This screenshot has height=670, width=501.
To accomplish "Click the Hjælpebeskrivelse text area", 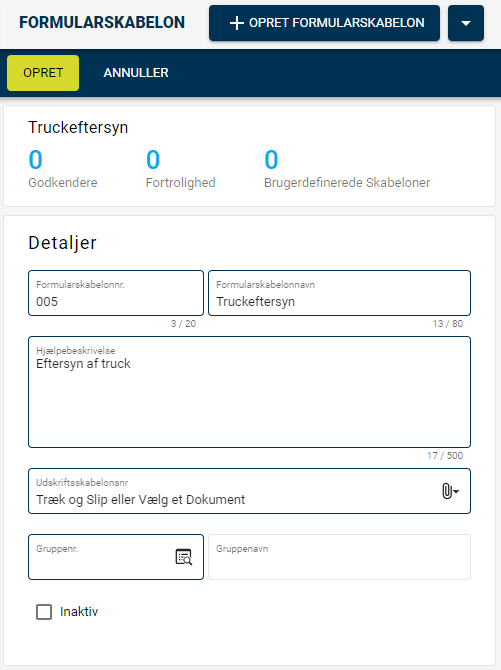I will (x=249, y=392).
